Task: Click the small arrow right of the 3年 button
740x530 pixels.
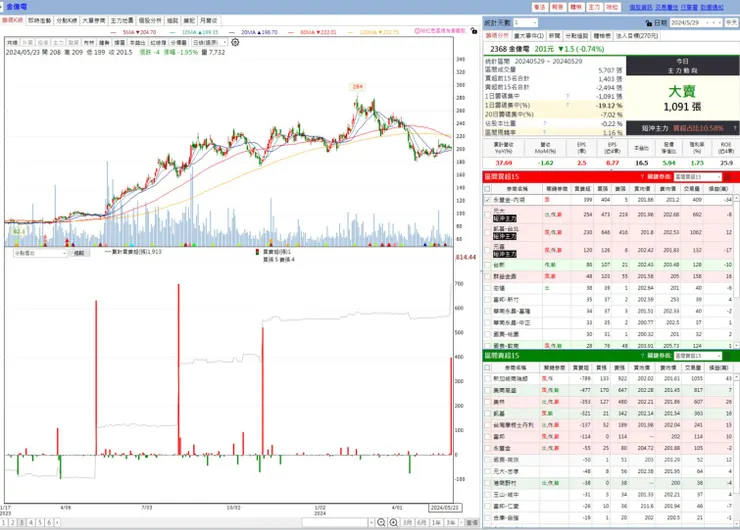Action: point(461,522)
